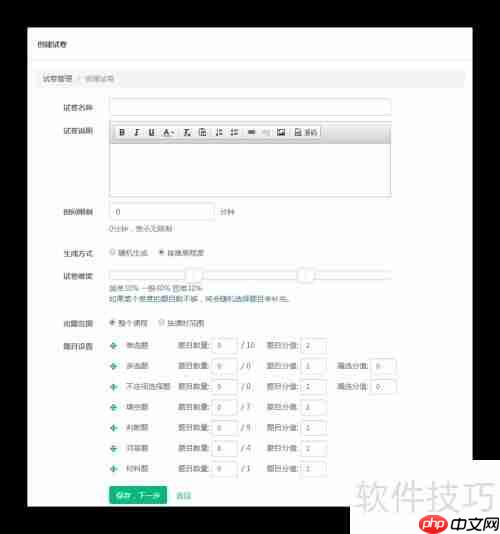Click the insert image icon
The image size is (500, 534).
(281, 132)
